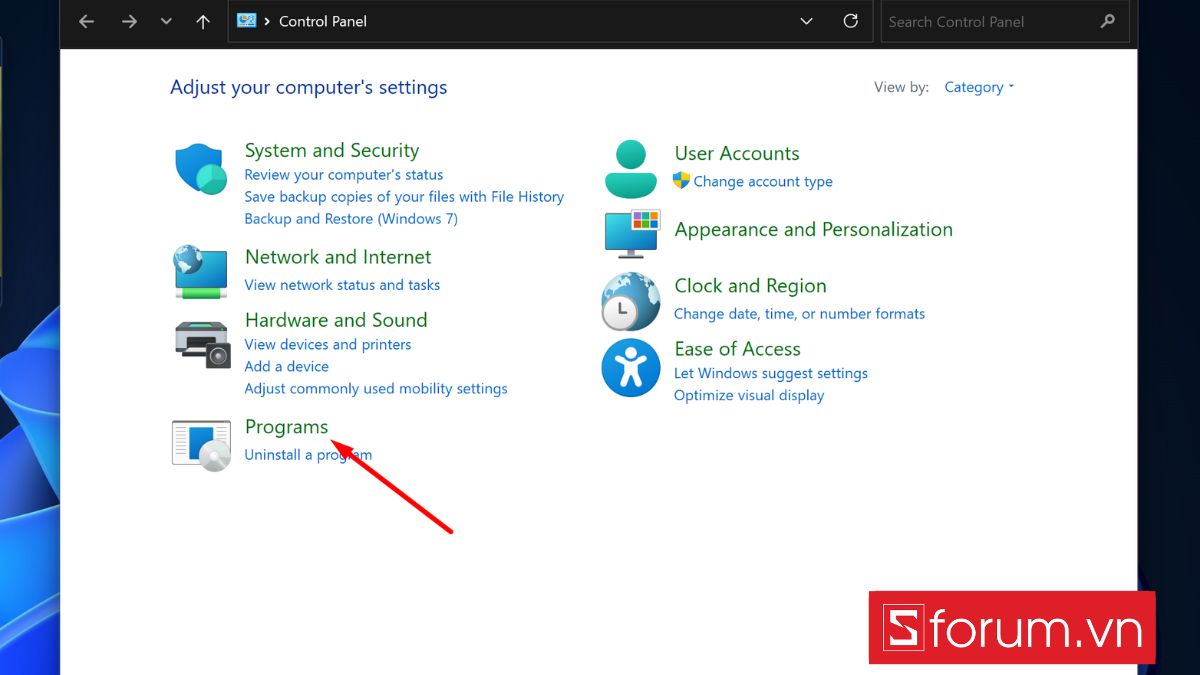The image size is (1200, 675).
Task: Open Appearance and Personalization category
Action: click(x=814, y=230)
